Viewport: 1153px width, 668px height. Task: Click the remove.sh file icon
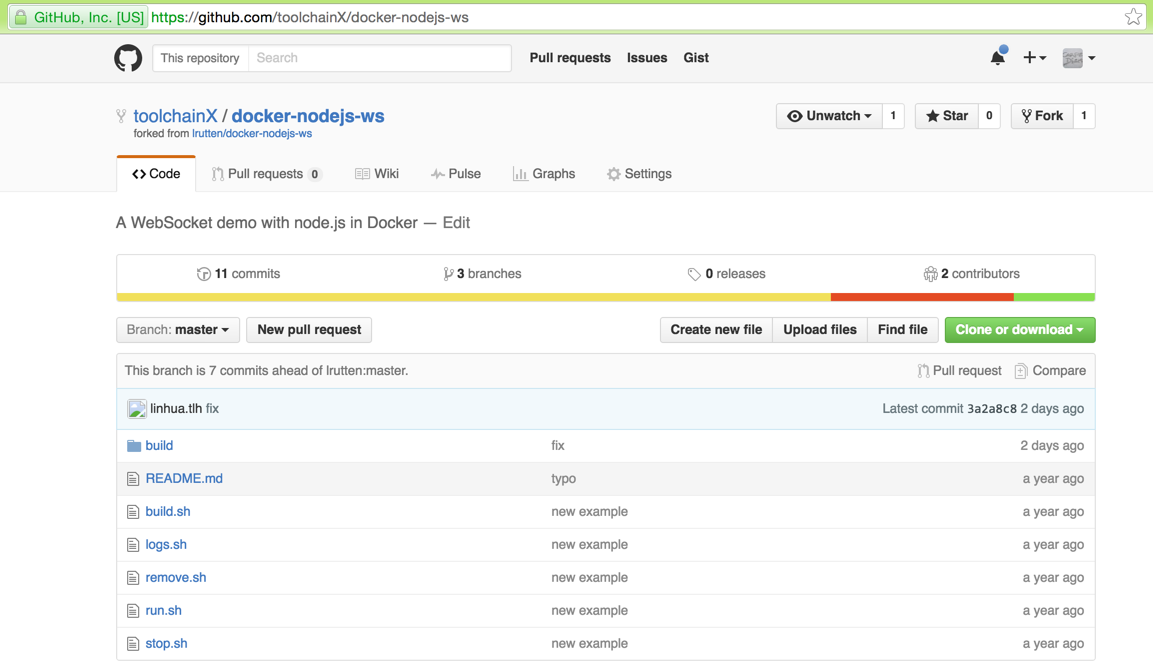(x=133, y=578)
